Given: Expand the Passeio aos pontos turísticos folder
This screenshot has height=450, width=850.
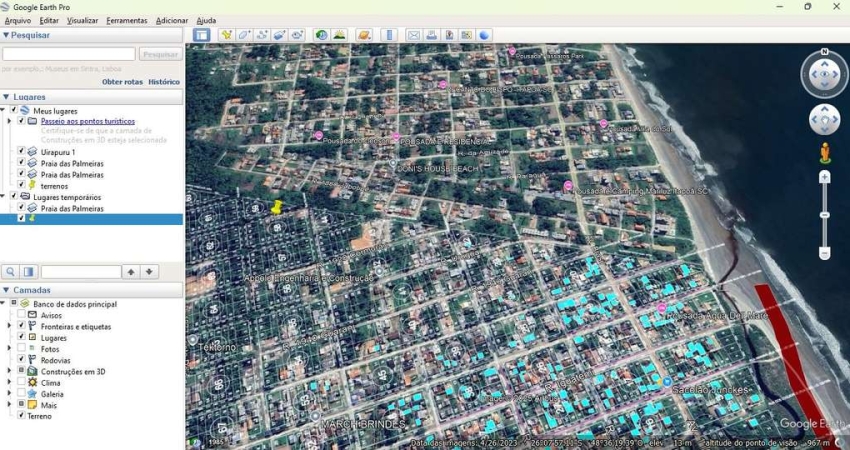Looking at the screenshot, I should coord(9,121).
